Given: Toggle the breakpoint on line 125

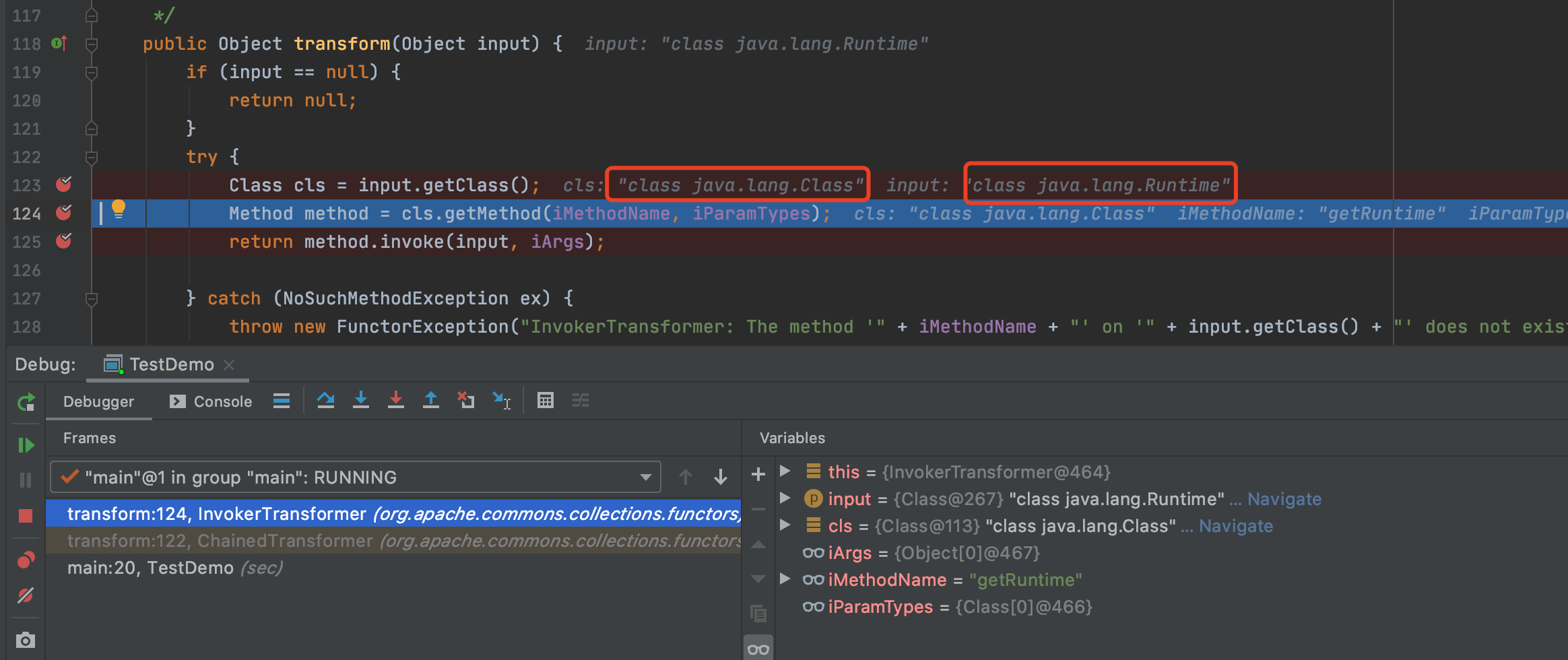Looking at the screenshot, I should click(64, 241).
